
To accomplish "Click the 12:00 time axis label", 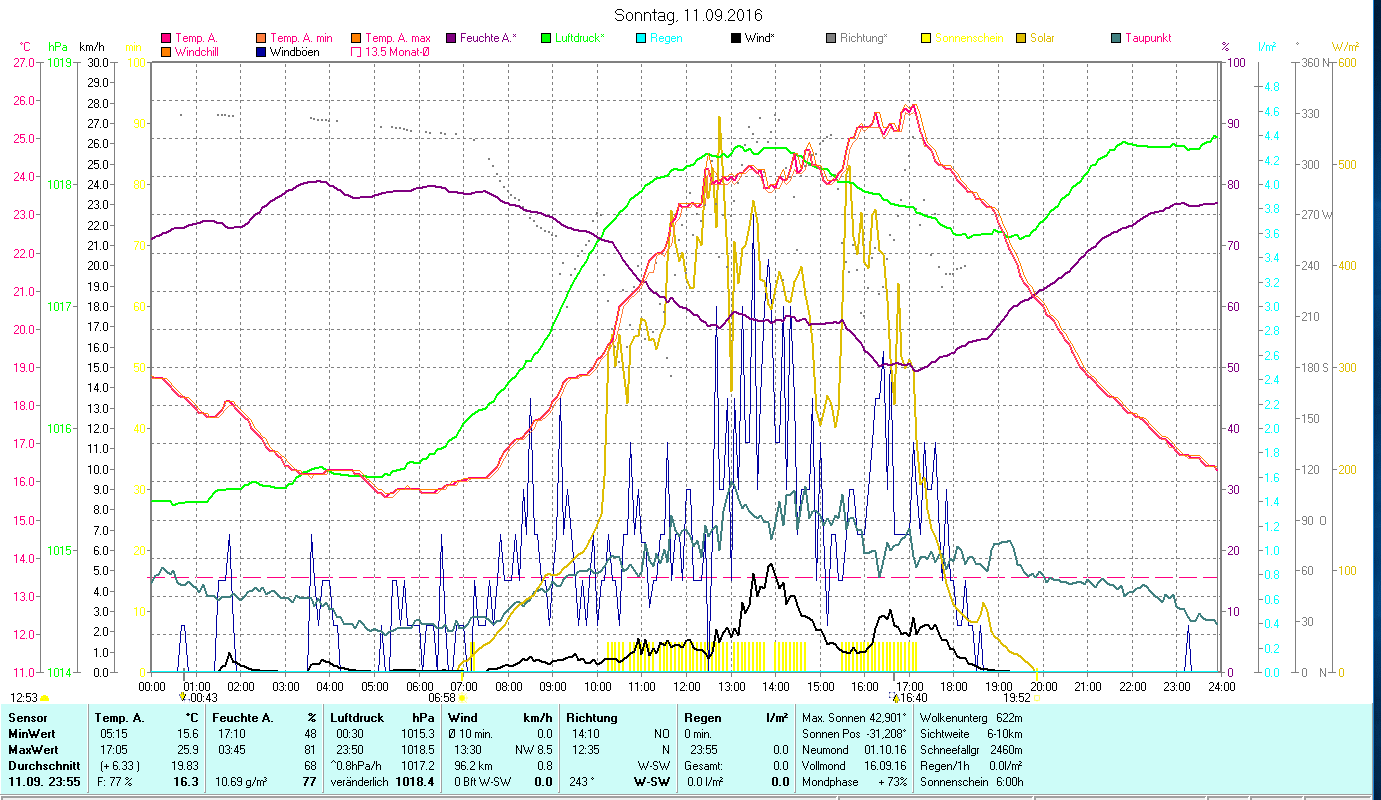I will pos(687,686).
